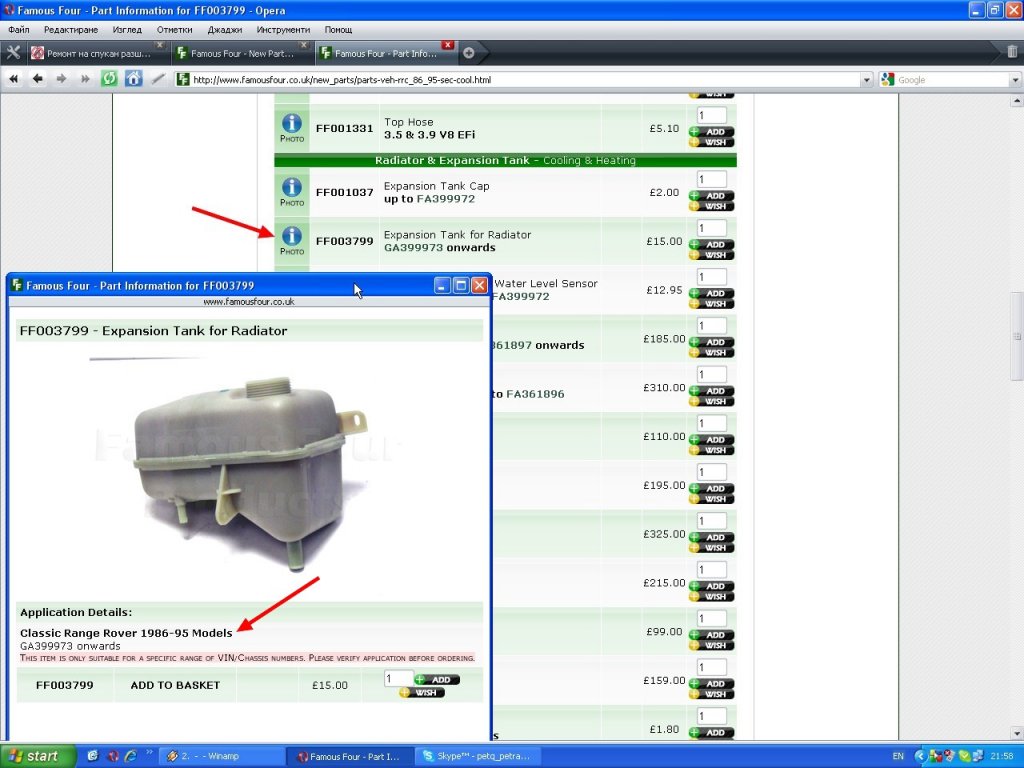Add the £12.95 Water Level Sensor to basket

click(x=712, y=294)
